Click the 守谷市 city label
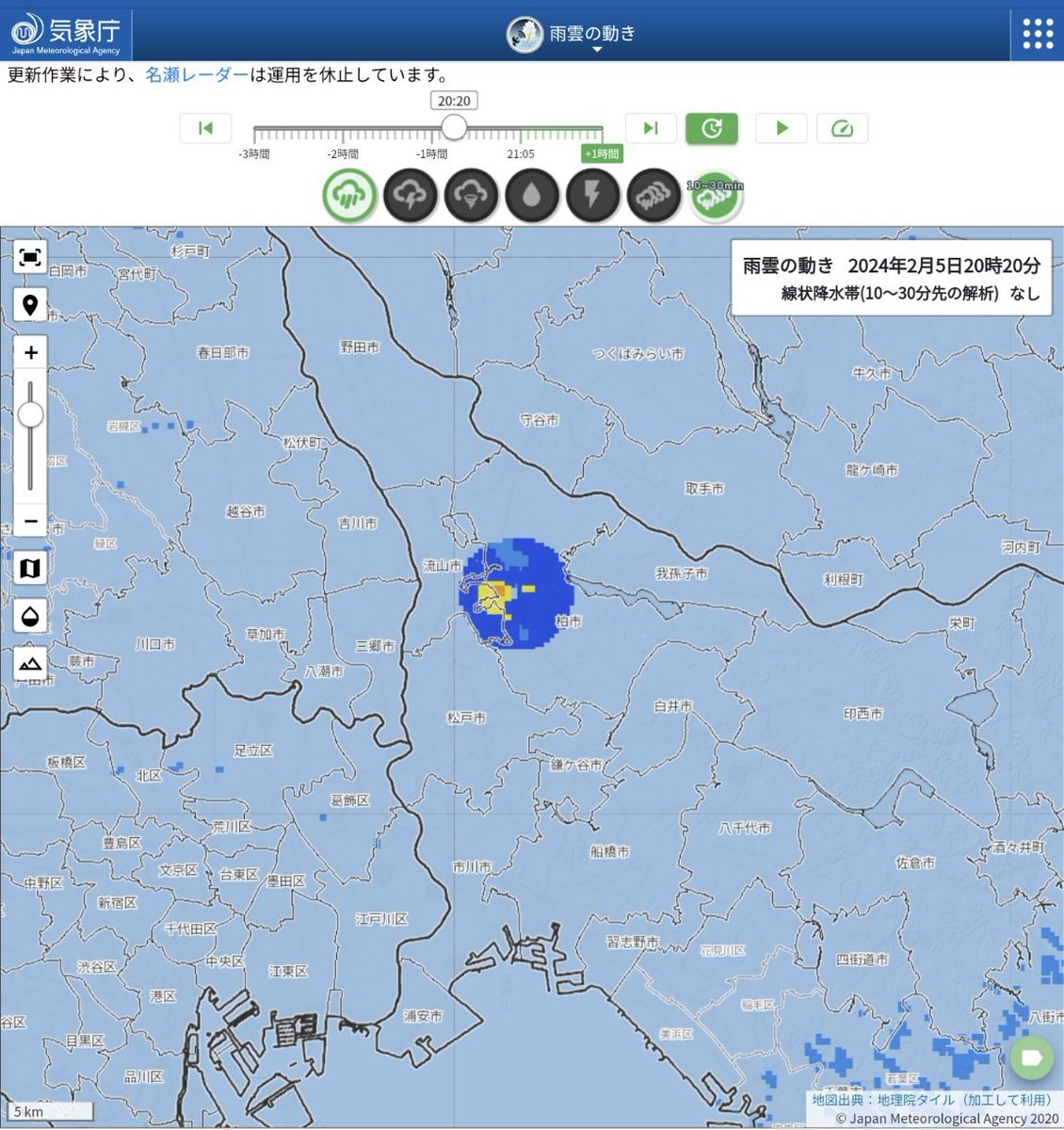This screenshot has height=1130, width=1064. tap(540, 420)
